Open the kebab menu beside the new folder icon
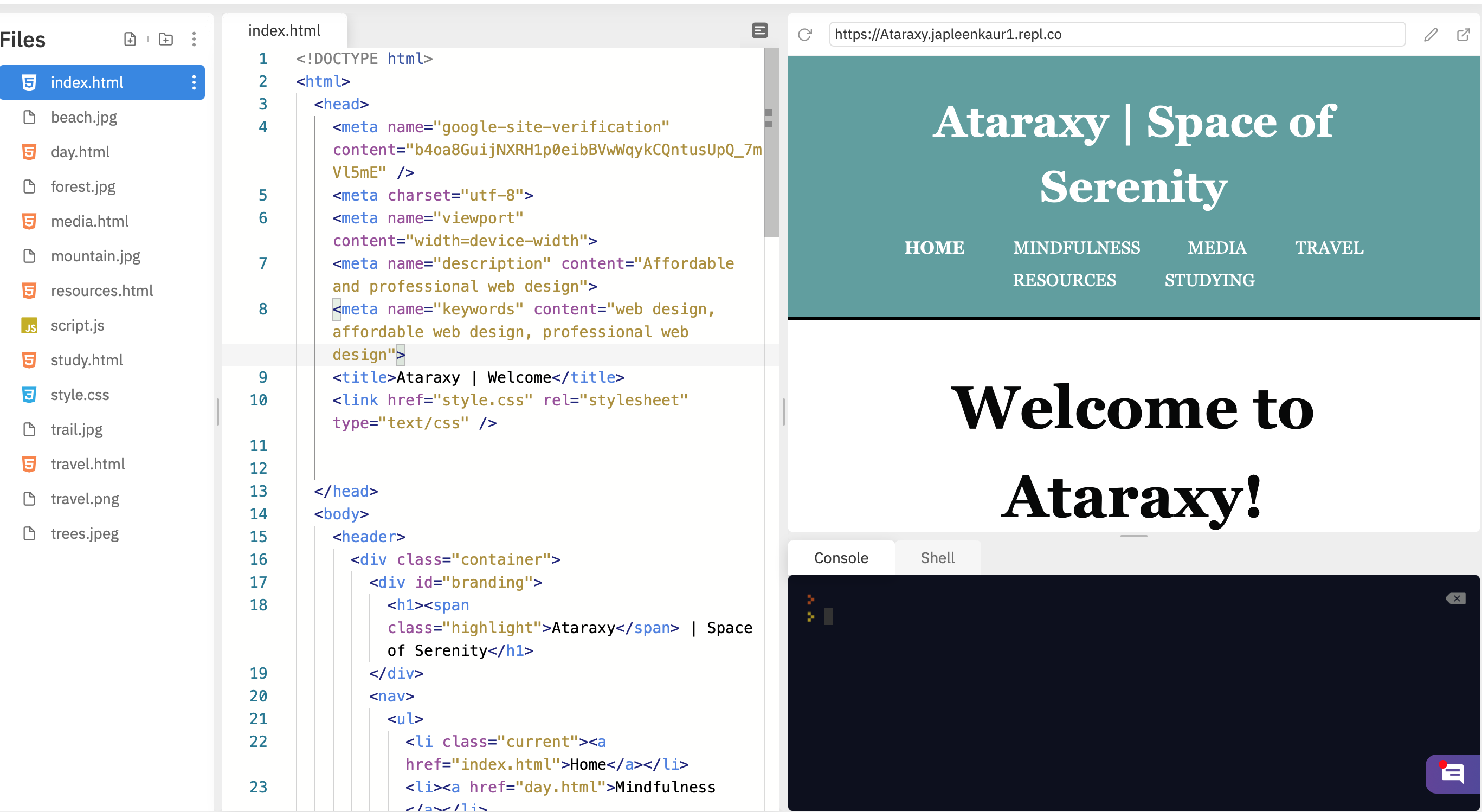This screenshot has height=812, width=1482. (194, 39)
